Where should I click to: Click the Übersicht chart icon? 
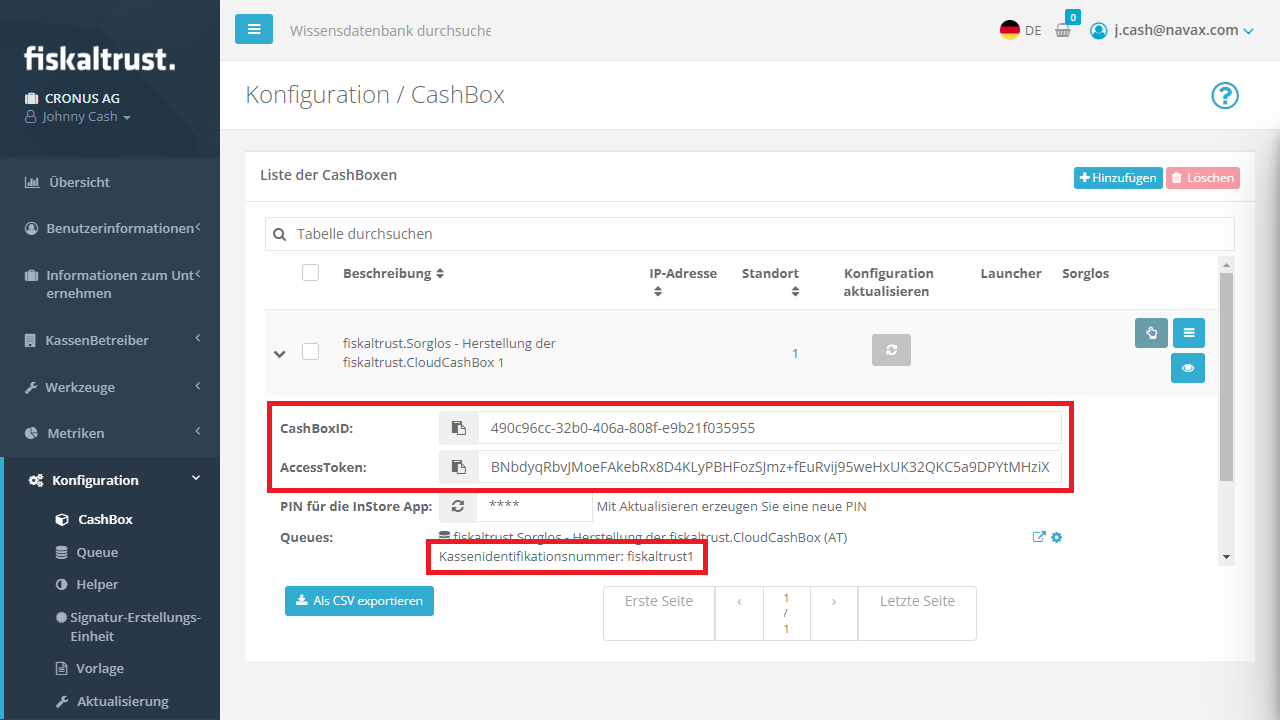click(31, 182)
